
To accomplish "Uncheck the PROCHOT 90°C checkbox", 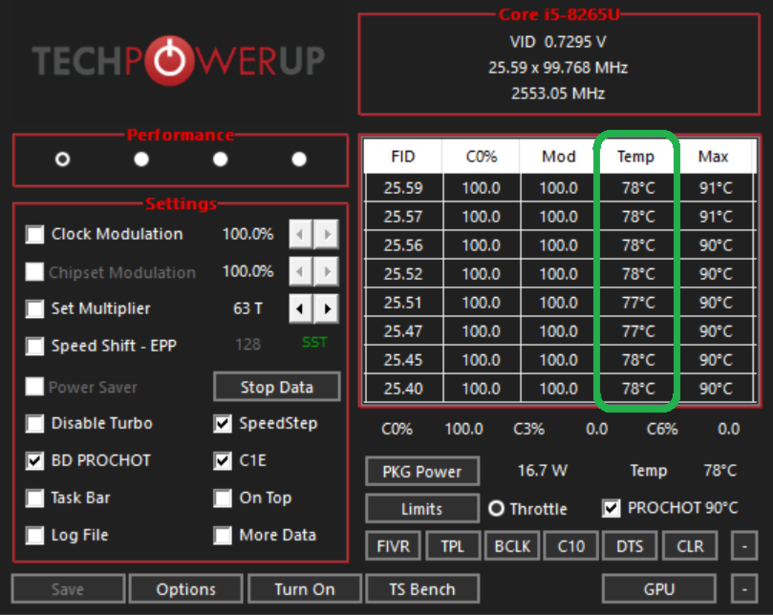I will point(611,508).
